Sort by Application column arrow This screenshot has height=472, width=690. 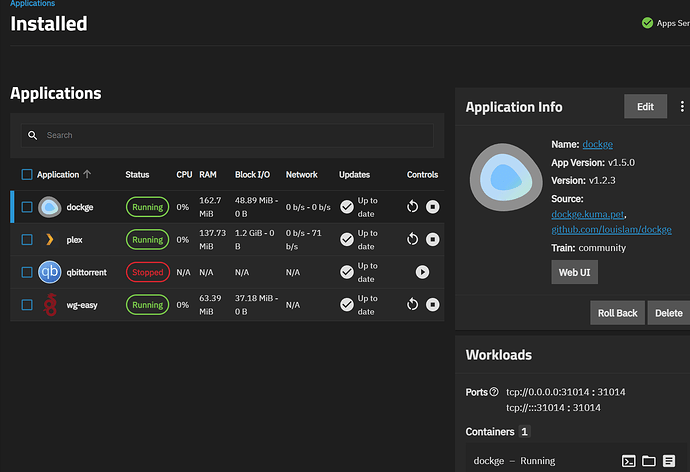tap(87, 174)
